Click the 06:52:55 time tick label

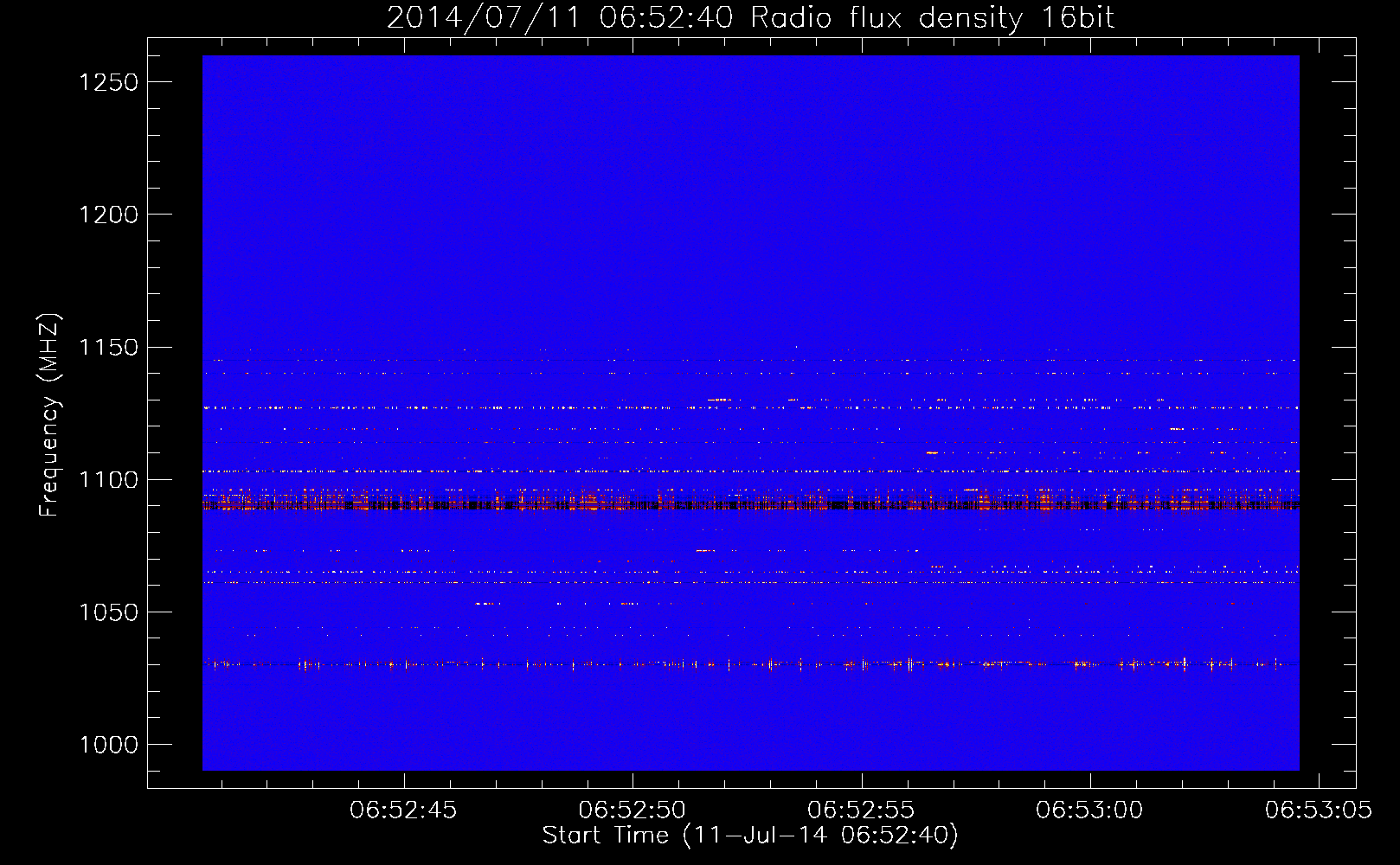[x=861, y=811]
